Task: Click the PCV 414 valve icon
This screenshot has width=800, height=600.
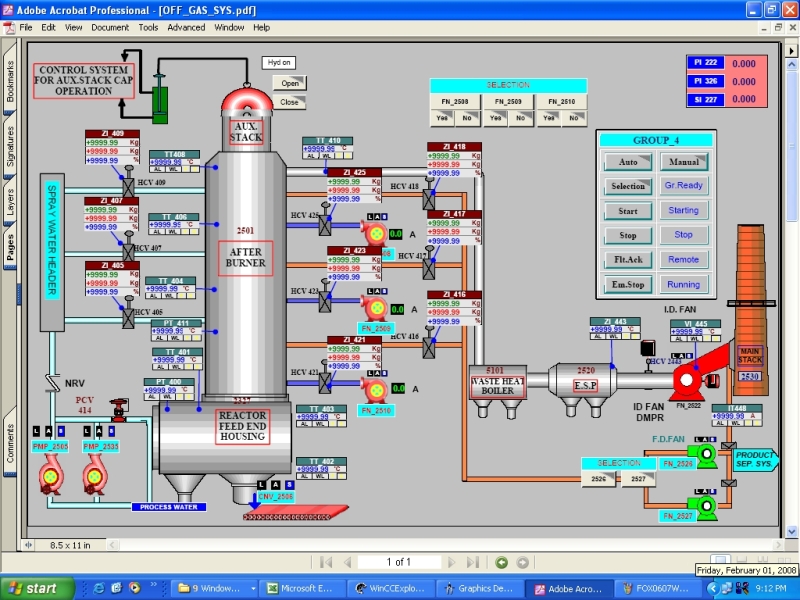Action: 121,408
